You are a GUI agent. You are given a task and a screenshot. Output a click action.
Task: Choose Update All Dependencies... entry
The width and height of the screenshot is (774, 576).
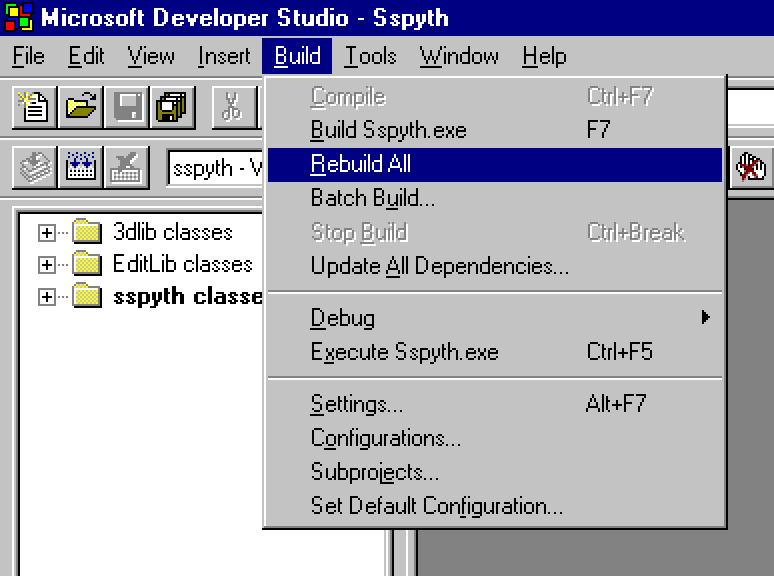pos(495,267)
